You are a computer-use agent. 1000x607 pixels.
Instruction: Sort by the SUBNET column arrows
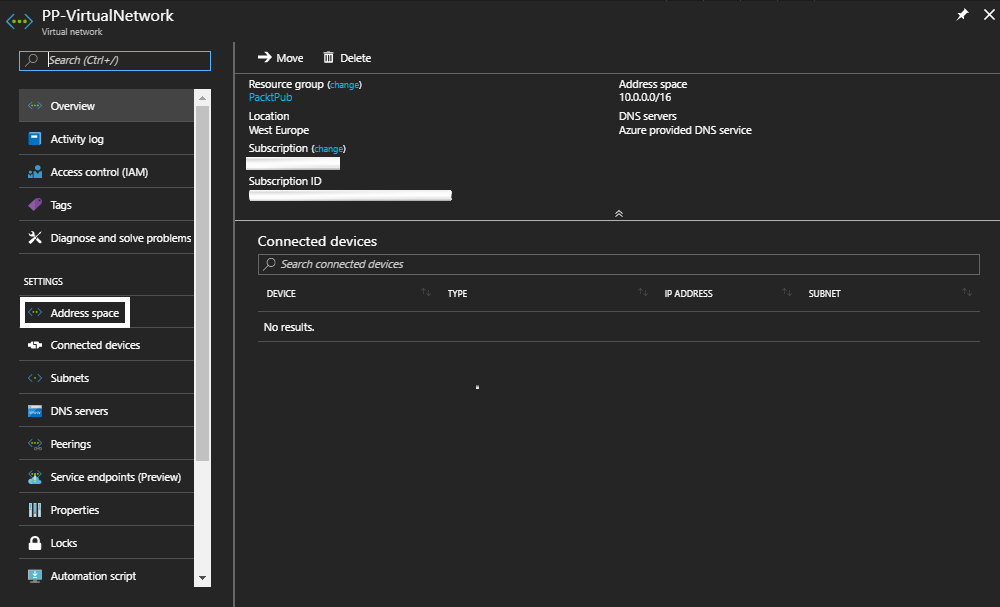pyautogui.click(x=966, y=293)
